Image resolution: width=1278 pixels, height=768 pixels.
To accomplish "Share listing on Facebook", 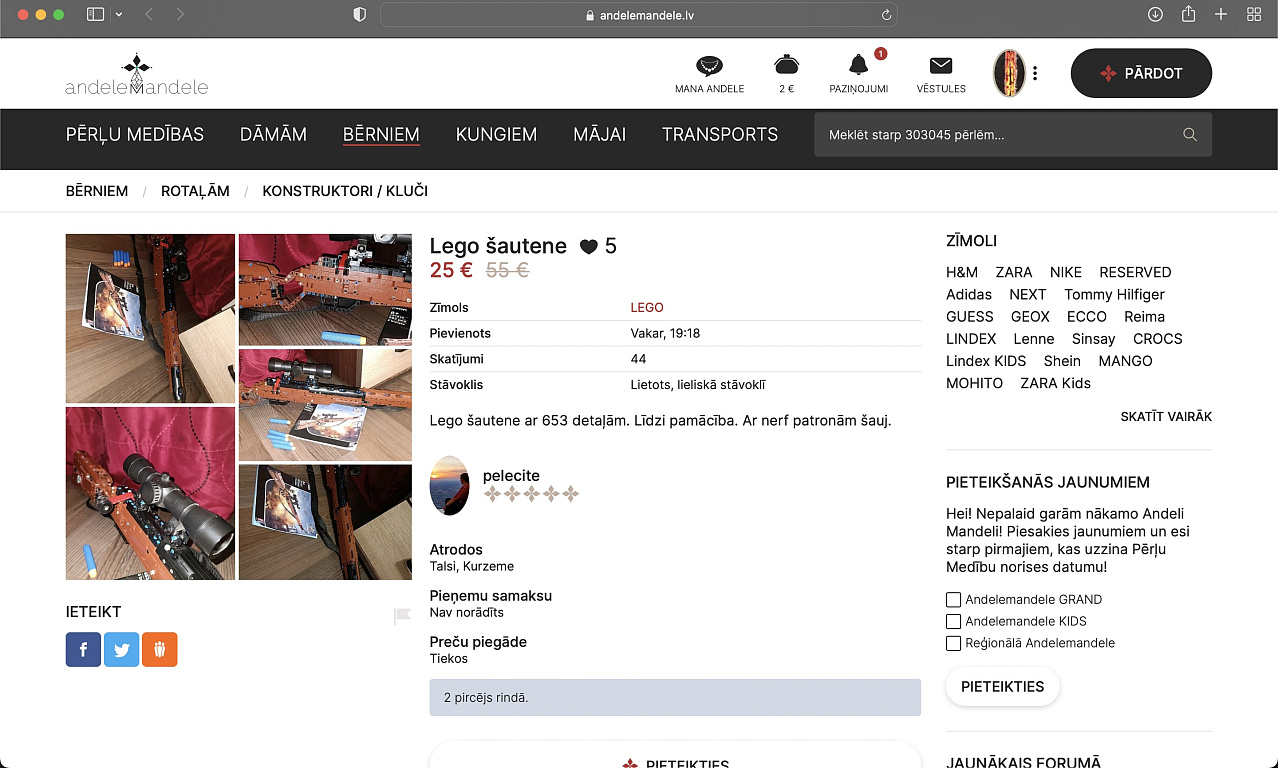I will click(x=83, y=650).
